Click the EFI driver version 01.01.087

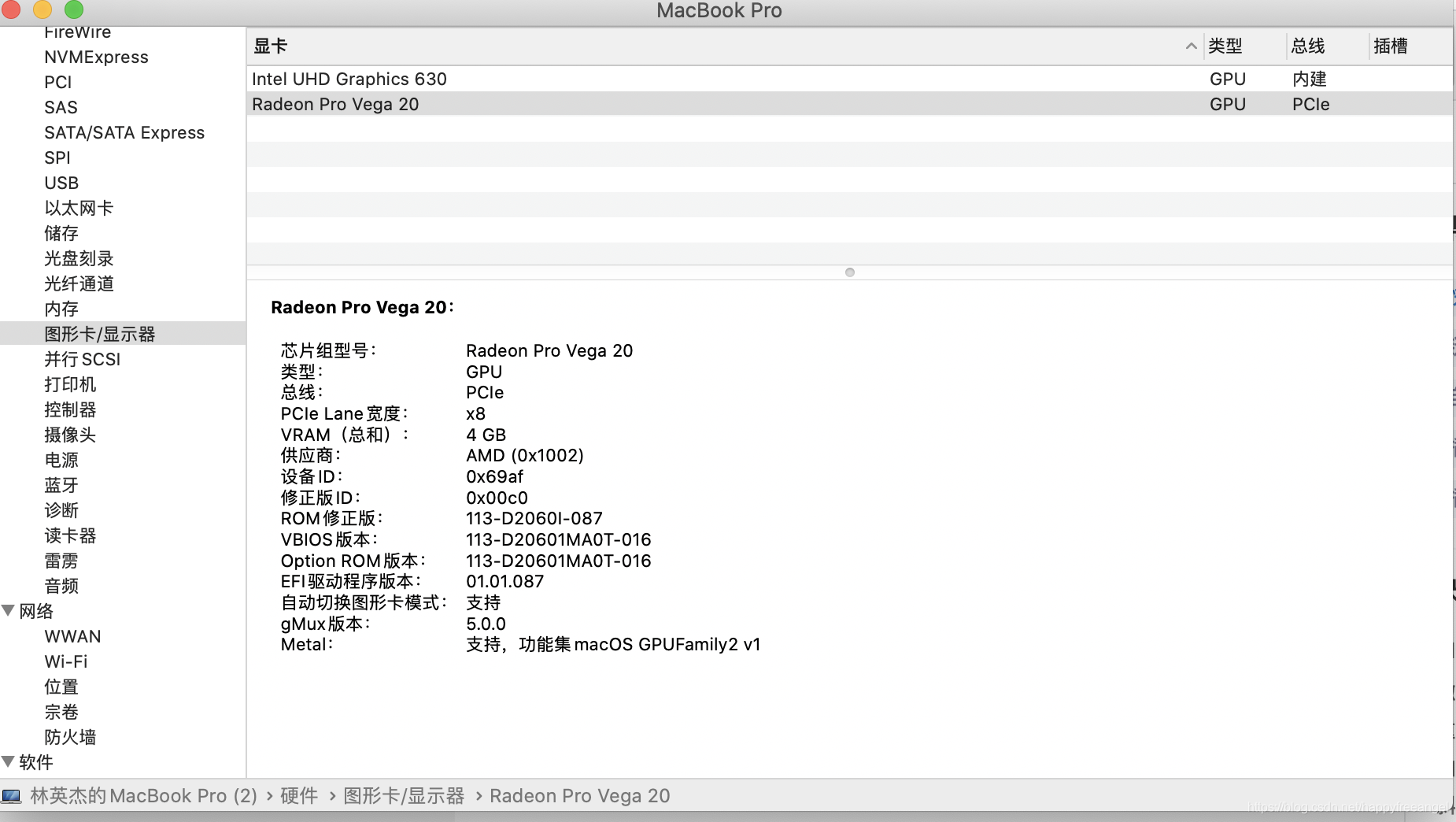(x=504, y=582)
